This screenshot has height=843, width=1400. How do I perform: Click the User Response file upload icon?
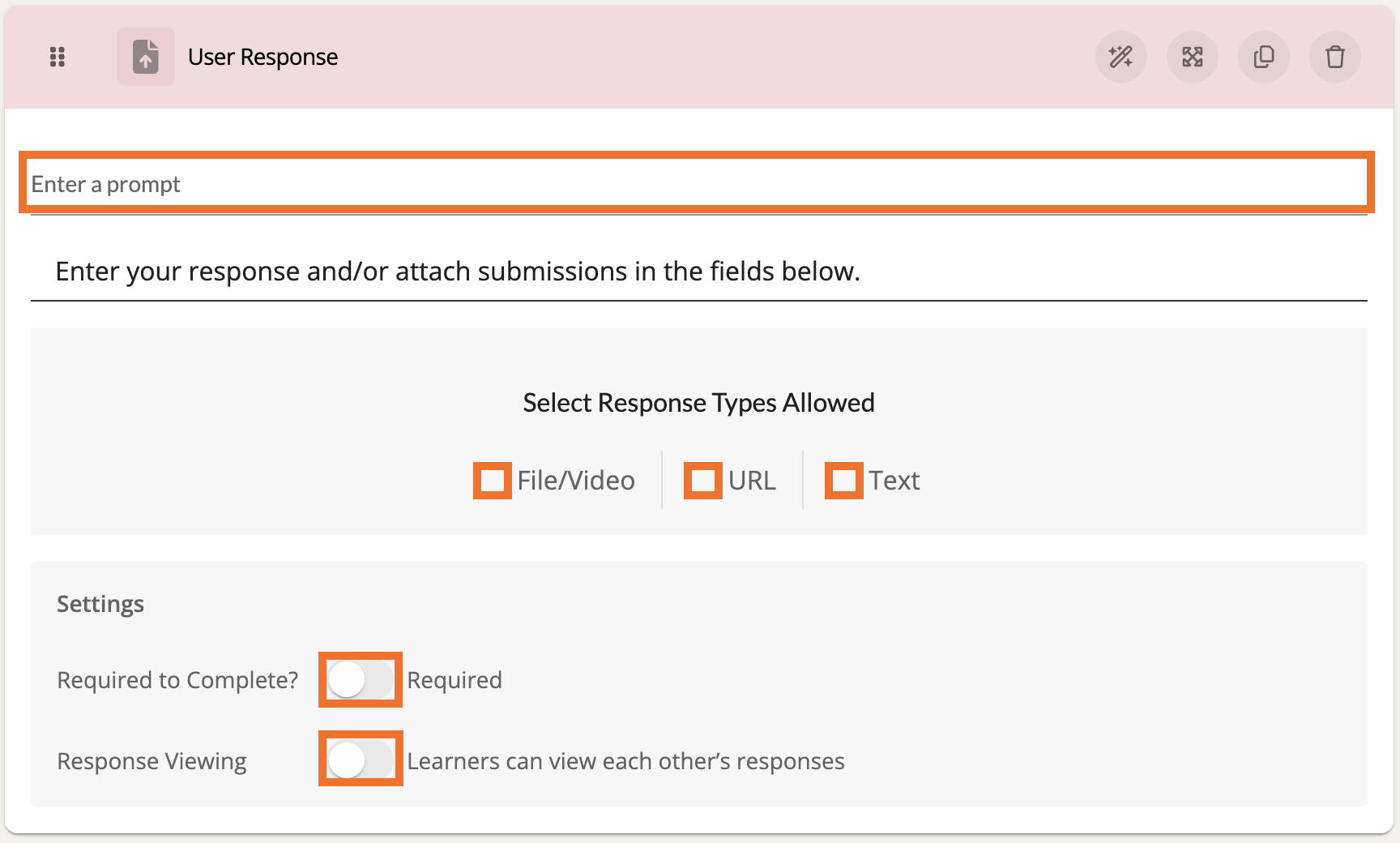click(146, 57)
